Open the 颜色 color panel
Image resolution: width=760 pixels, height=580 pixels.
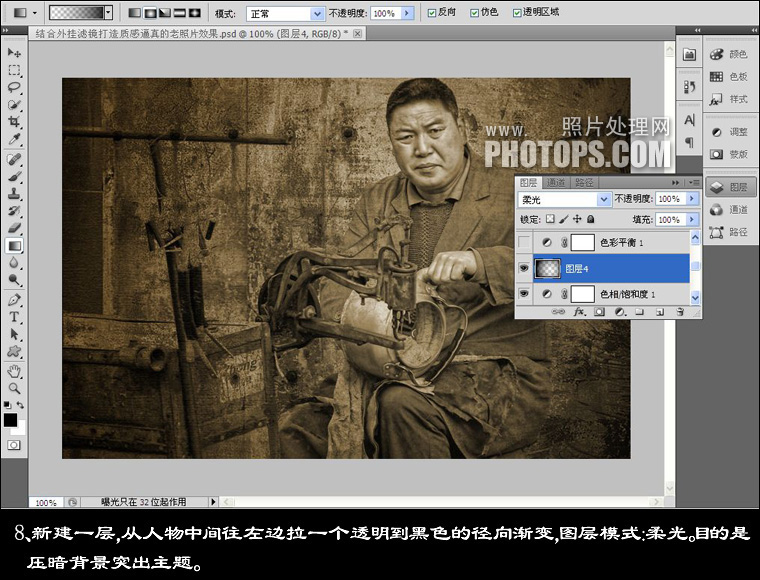729,54
